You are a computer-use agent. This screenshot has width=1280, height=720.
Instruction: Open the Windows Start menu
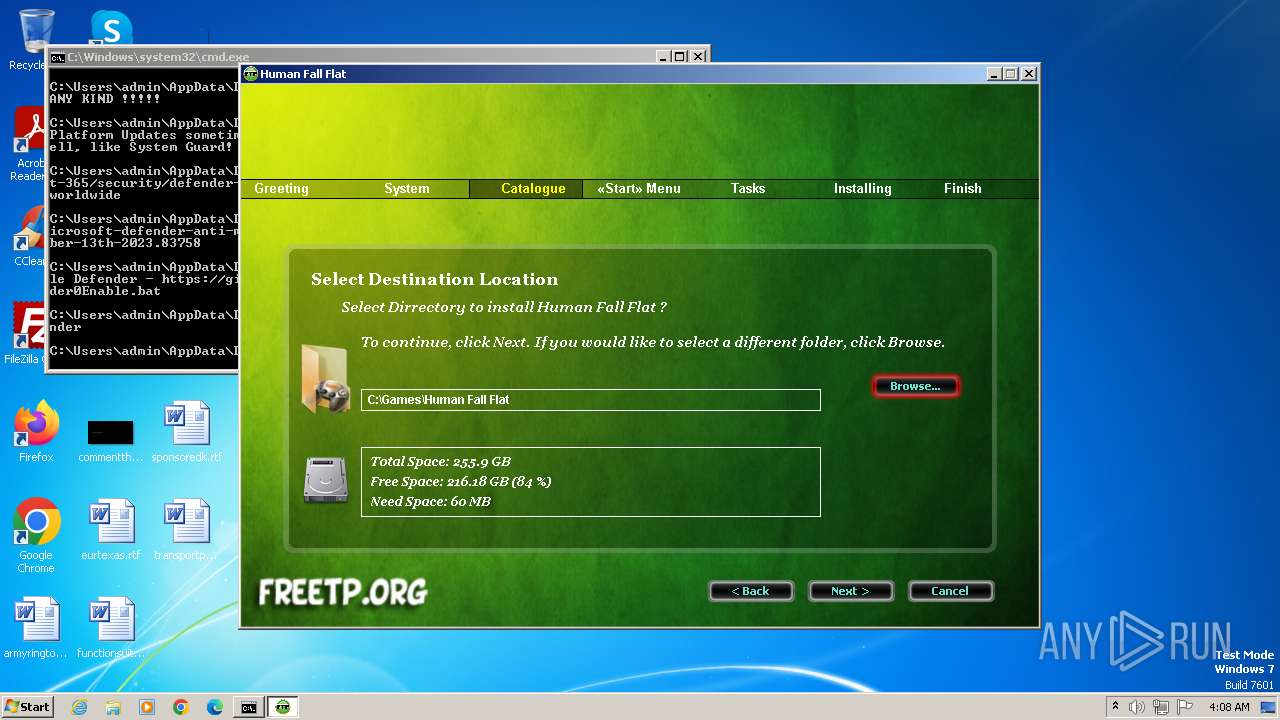(x=27, y=706)
